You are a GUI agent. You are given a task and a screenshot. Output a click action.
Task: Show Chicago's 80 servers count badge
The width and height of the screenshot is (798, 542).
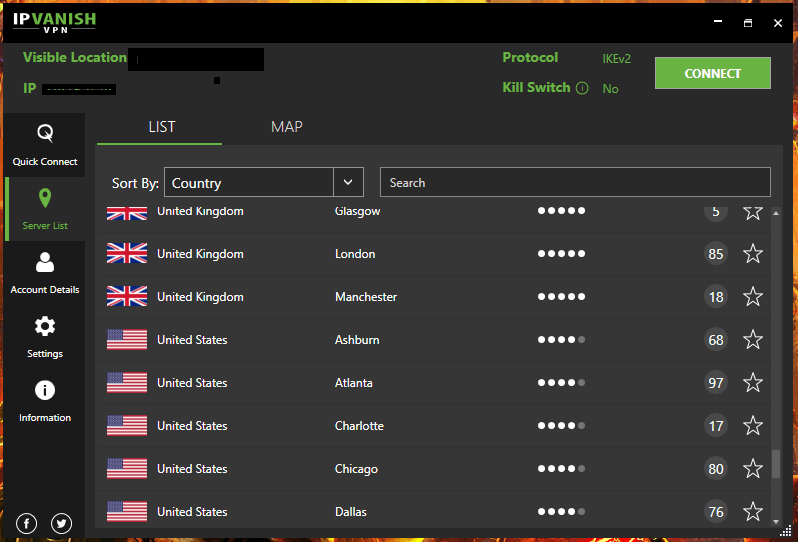click(x=716, y=469)
